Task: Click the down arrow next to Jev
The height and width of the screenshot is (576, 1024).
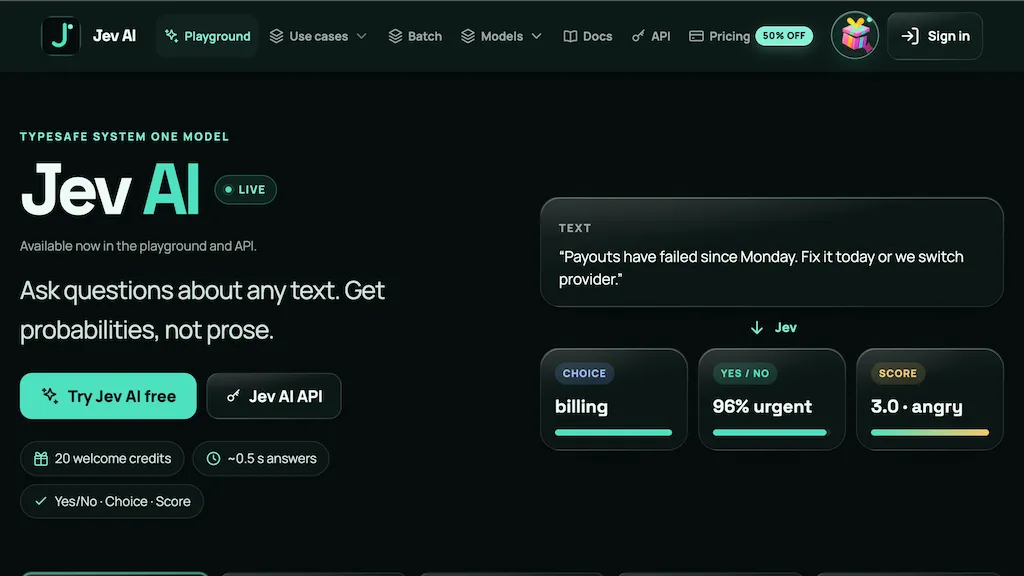Action: 757,328
